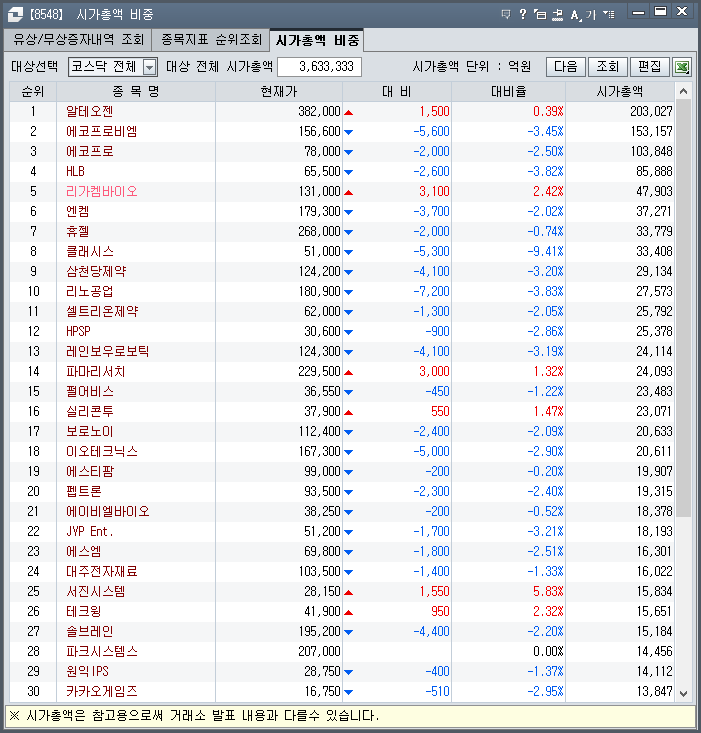The width and height of the screenshot is (701, 733).
Task: Select stock 에코프로 at rank 3
Action: [x=89, y=151]
